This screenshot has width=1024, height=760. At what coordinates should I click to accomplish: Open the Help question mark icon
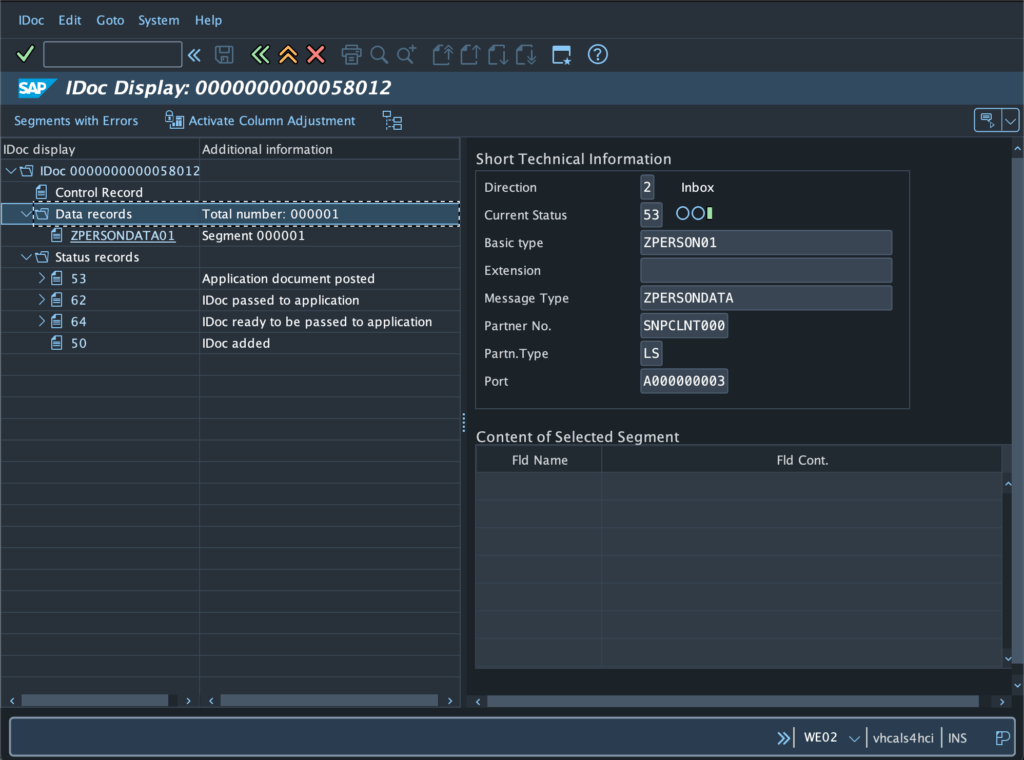[598, 54]
